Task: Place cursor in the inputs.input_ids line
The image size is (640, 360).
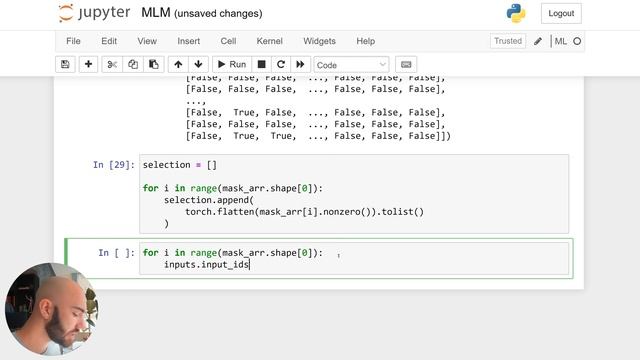Action: click(207, 264)
